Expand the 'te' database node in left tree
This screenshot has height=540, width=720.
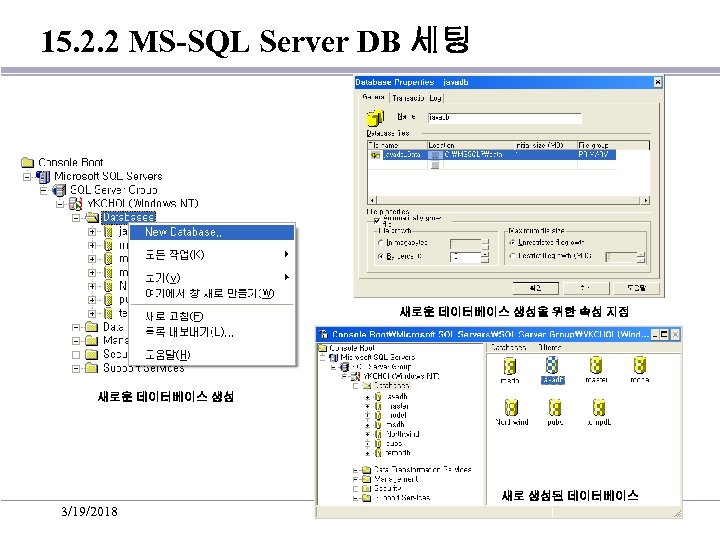click(x=92, y=314)
